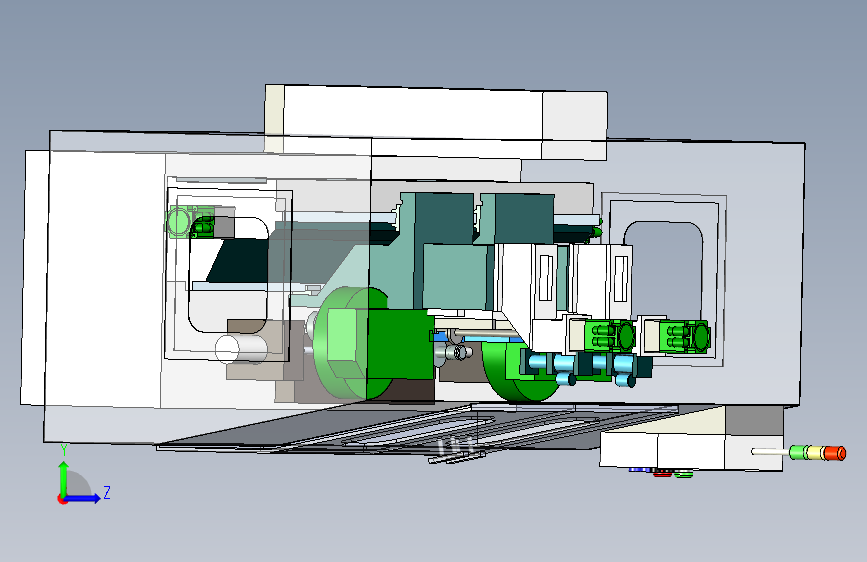Viewport: 867px width, 562px height.
Task: Select the white cylinder inside the left door
Action: pos(241,349)
